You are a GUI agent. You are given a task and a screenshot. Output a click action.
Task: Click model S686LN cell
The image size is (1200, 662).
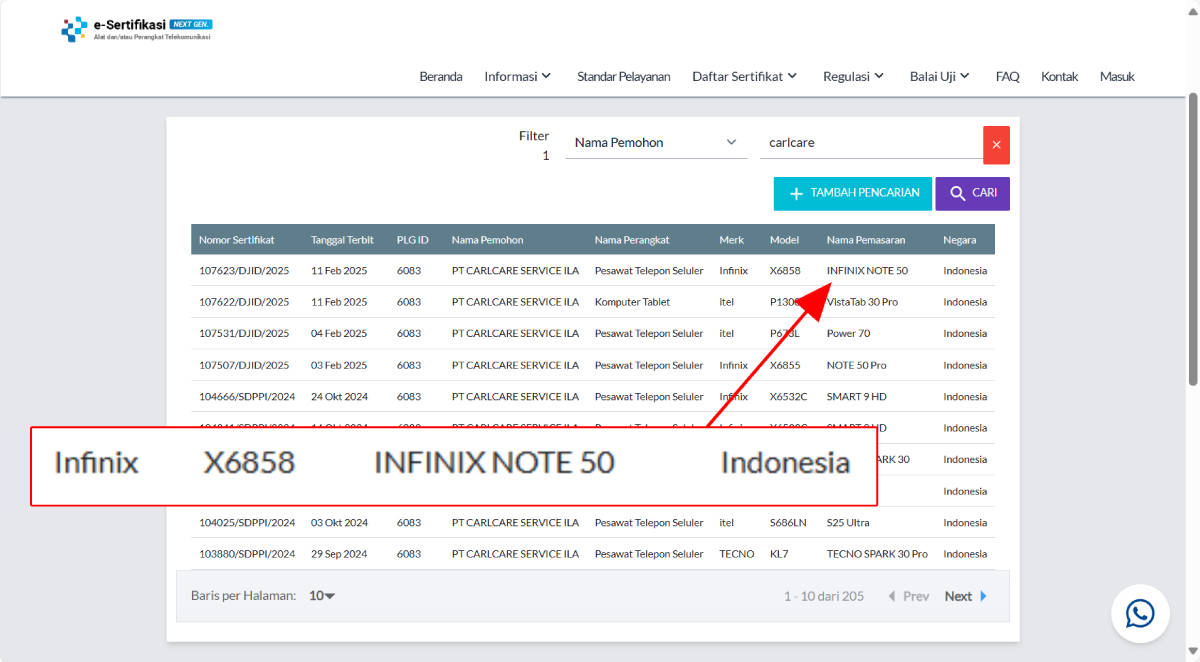(788, 523)
